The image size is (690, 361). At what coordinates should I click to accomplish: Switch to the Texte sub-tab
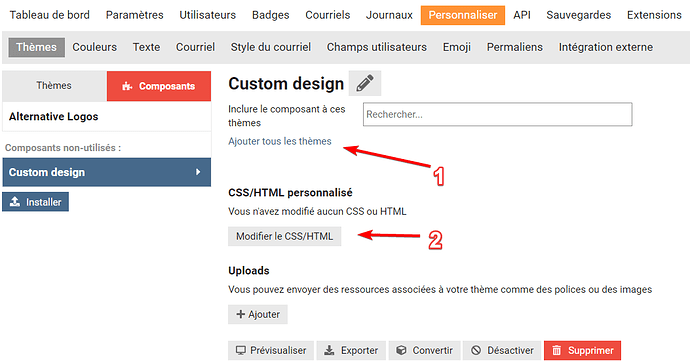pos(147,47)
